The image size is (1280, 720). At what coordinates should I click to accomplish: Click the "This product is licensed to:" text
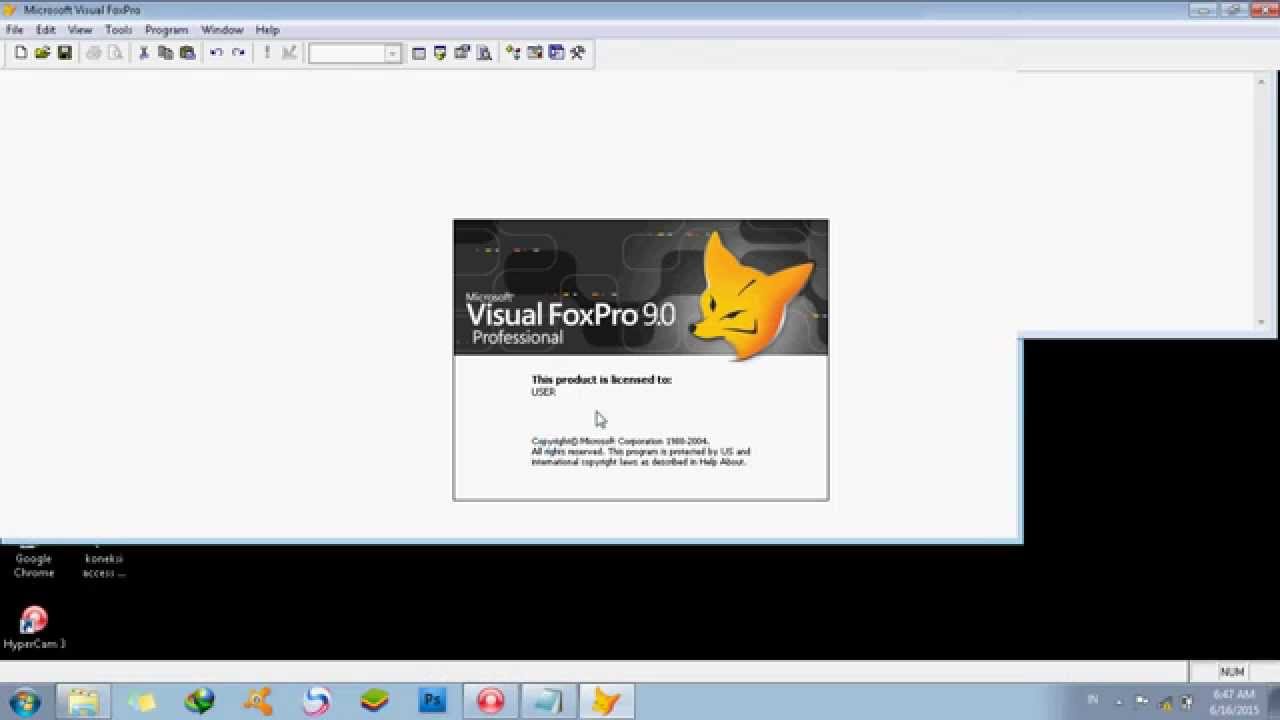(601, 380)
